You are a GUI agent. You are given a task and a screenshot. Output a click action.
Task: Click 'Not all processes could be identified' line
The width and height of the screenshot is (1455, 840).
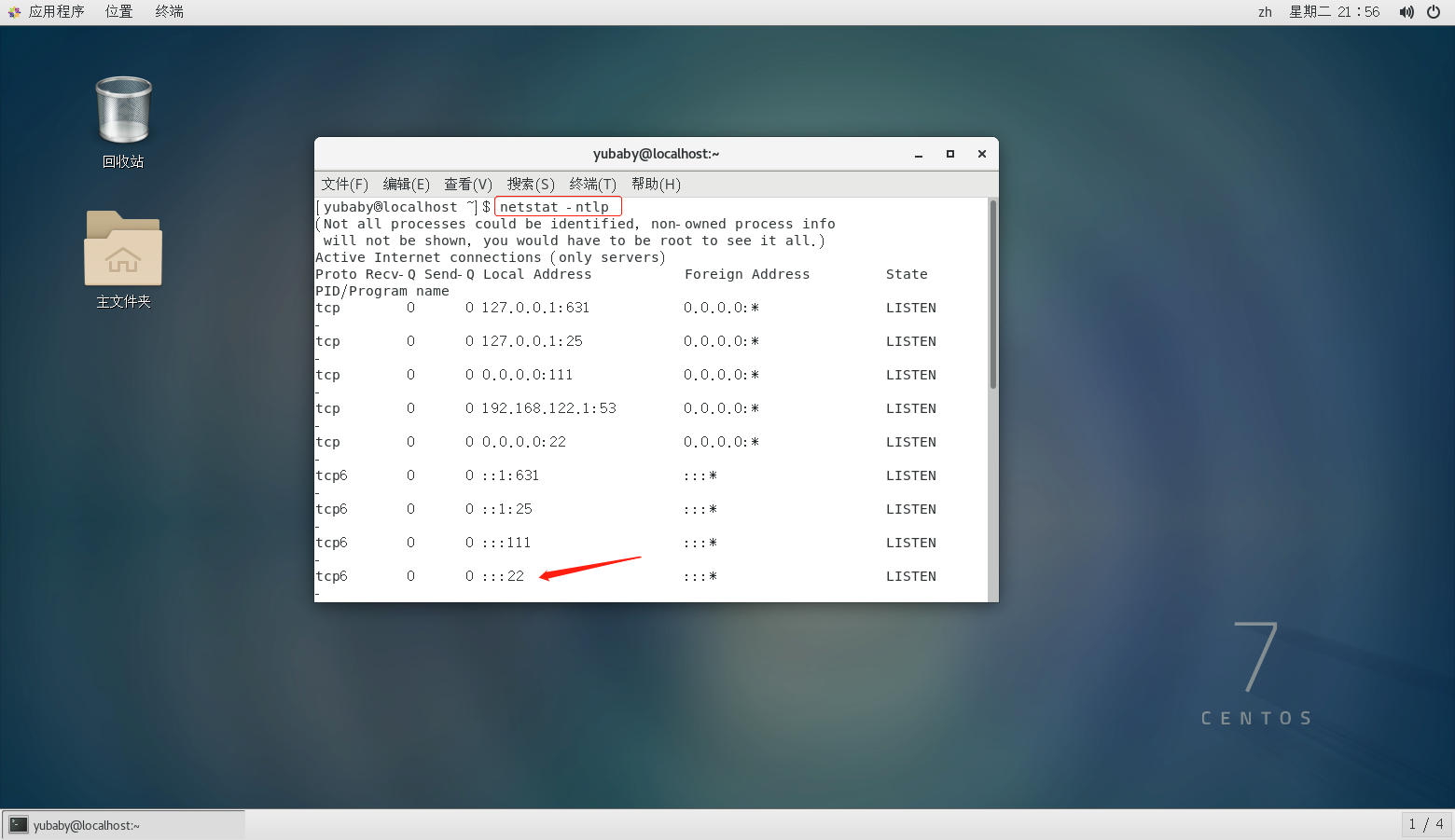point(575,224)
